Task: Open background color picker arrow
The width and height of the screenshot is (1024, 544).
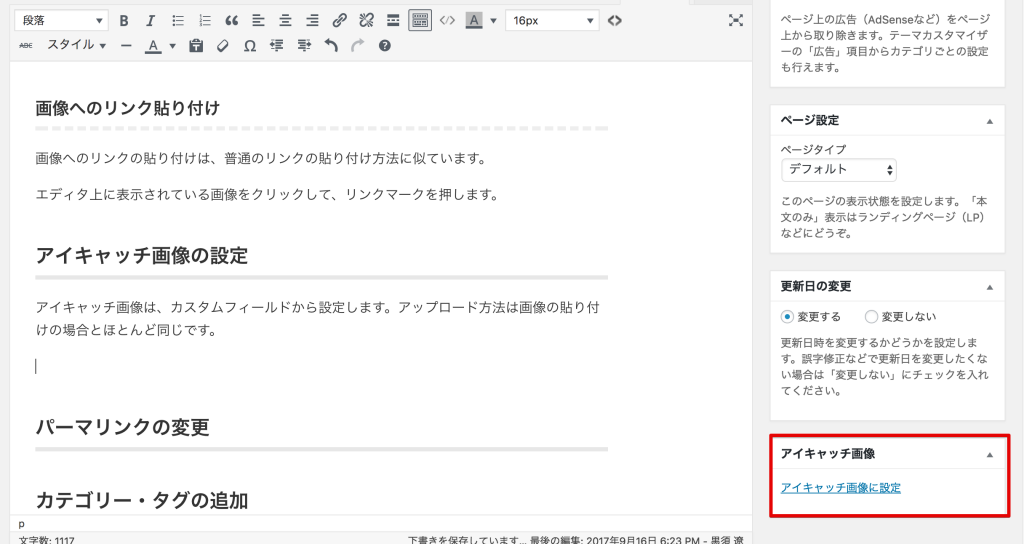Action: click(493, 21)
